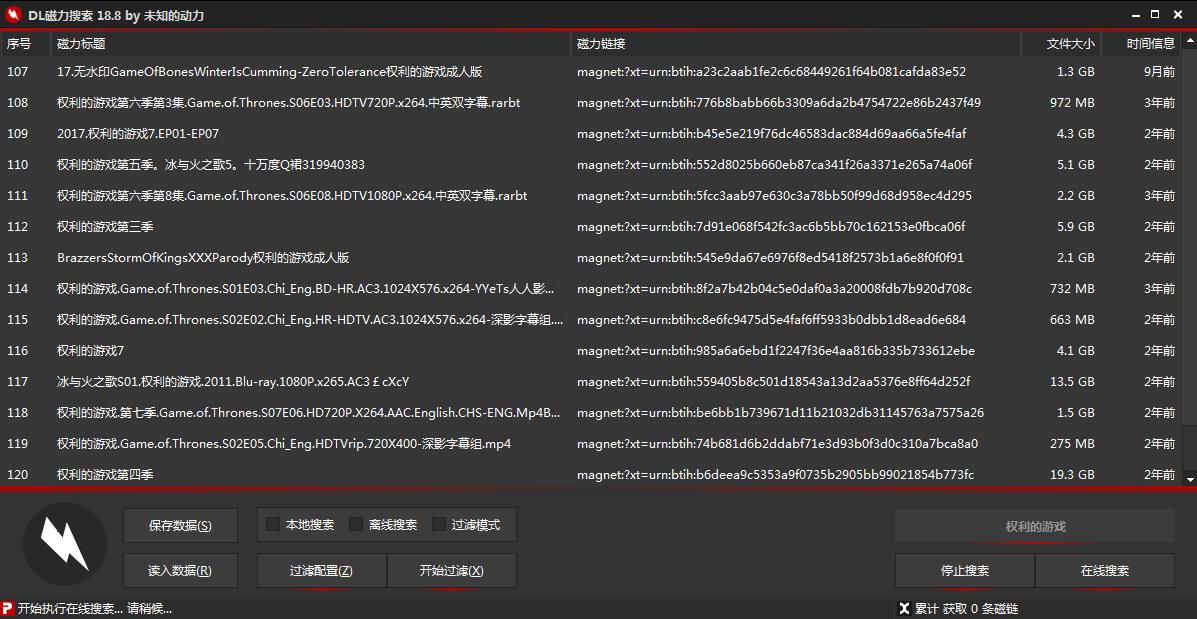Click magnet link starting b6deea9c5353
Screen dimensions: 1197x619
click(776, 475)
